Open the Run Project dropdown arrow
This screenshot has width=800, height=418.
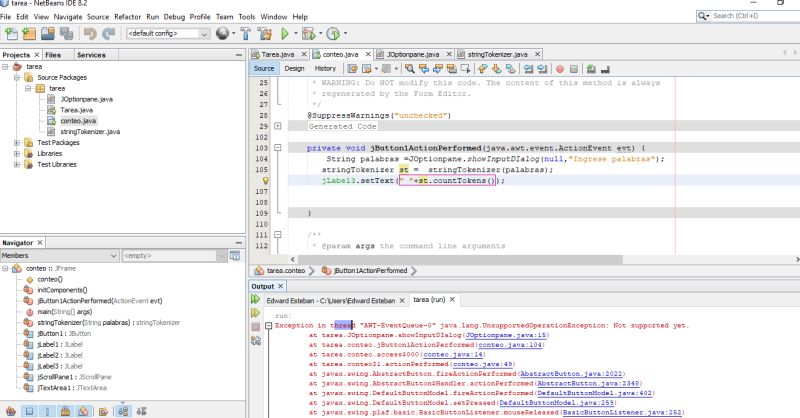[296, 34]
